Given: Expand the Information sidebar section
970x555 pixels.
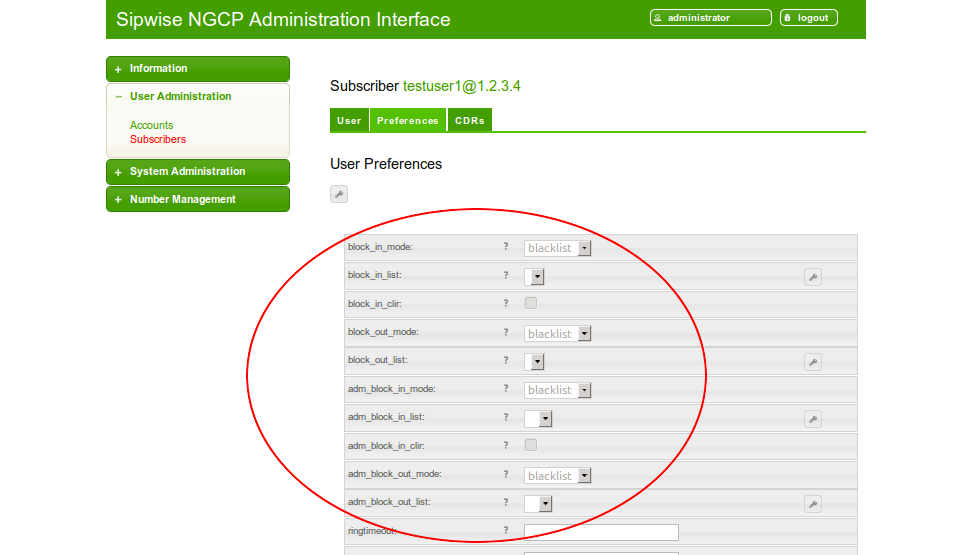Looking at the screenshot, I should [x=198, y=69].
